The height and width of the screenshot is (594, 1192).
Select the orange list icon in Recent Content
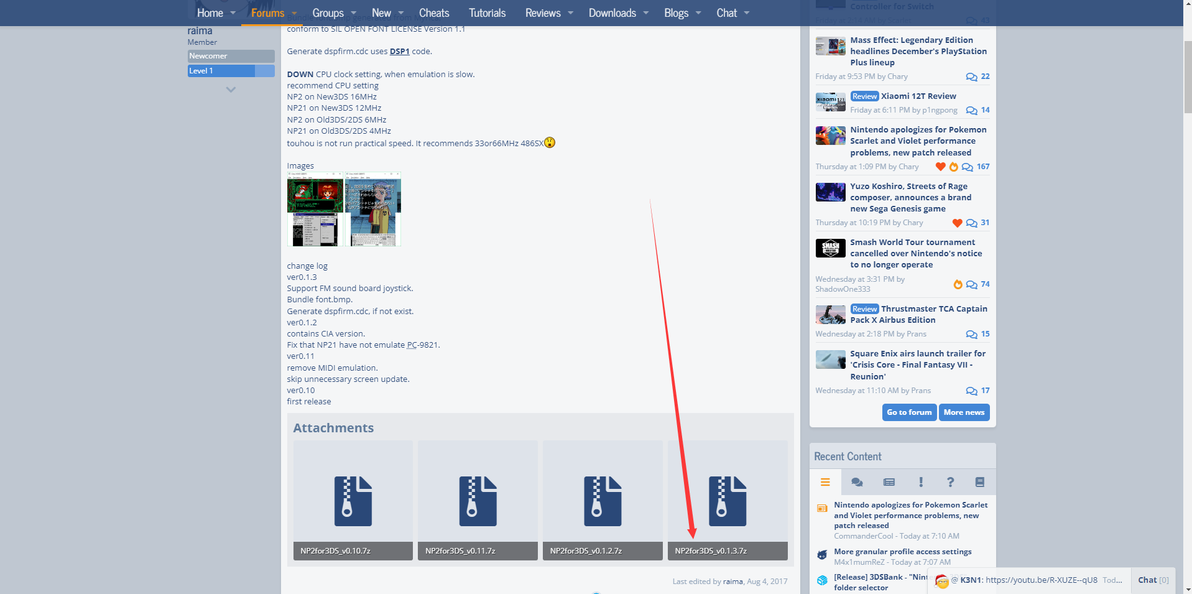pyautogui.click(x=826, y=482)
